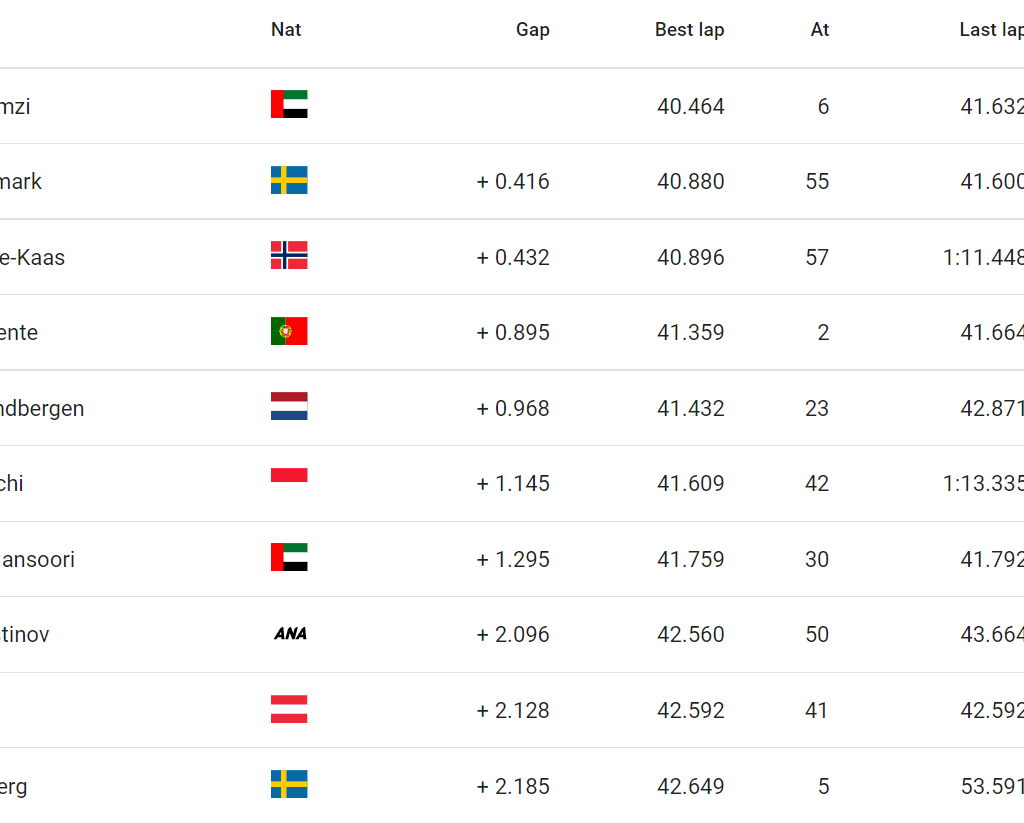This screenshot has width=1024, height=823.
Task: Sort by the Best lap column header
Action: 690,29
